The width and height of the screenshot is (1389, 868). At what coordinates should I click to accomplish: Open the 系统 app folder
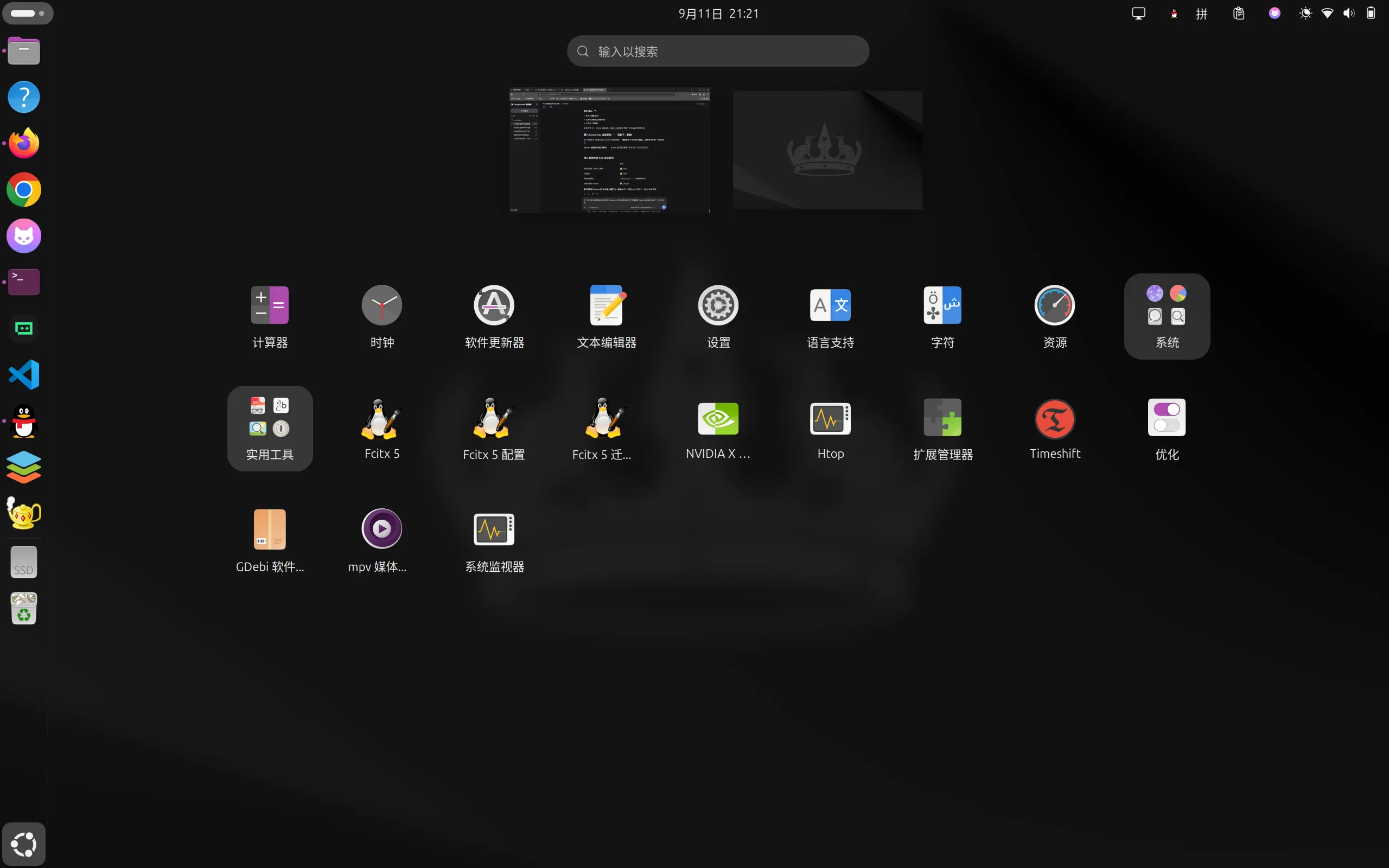(1167, 316)
